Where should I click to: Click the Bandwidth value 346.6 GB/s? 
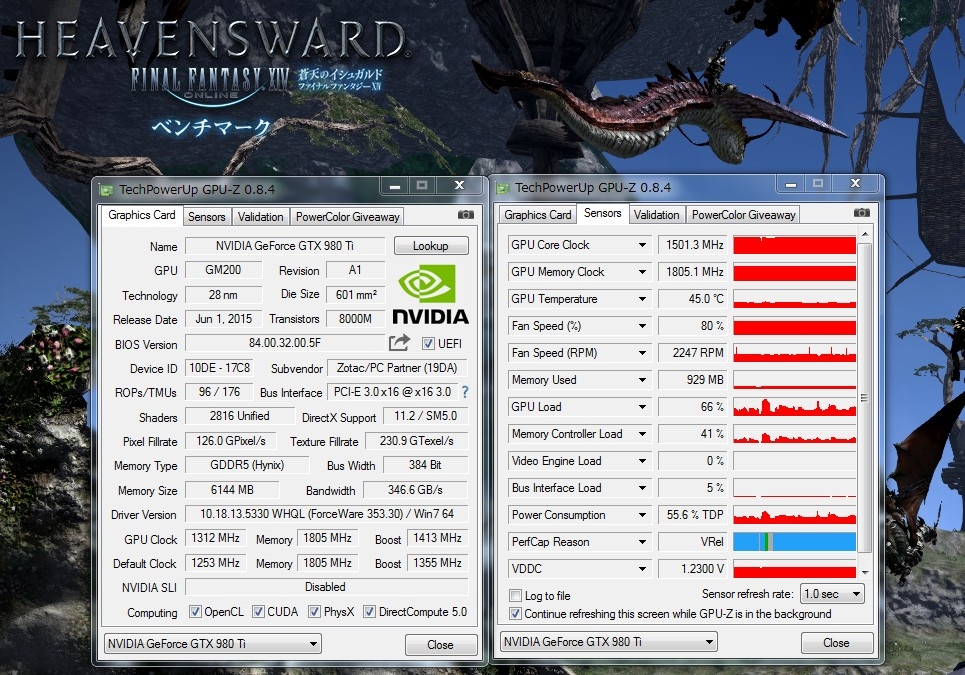pyautogui.click(x=415, y=490)
